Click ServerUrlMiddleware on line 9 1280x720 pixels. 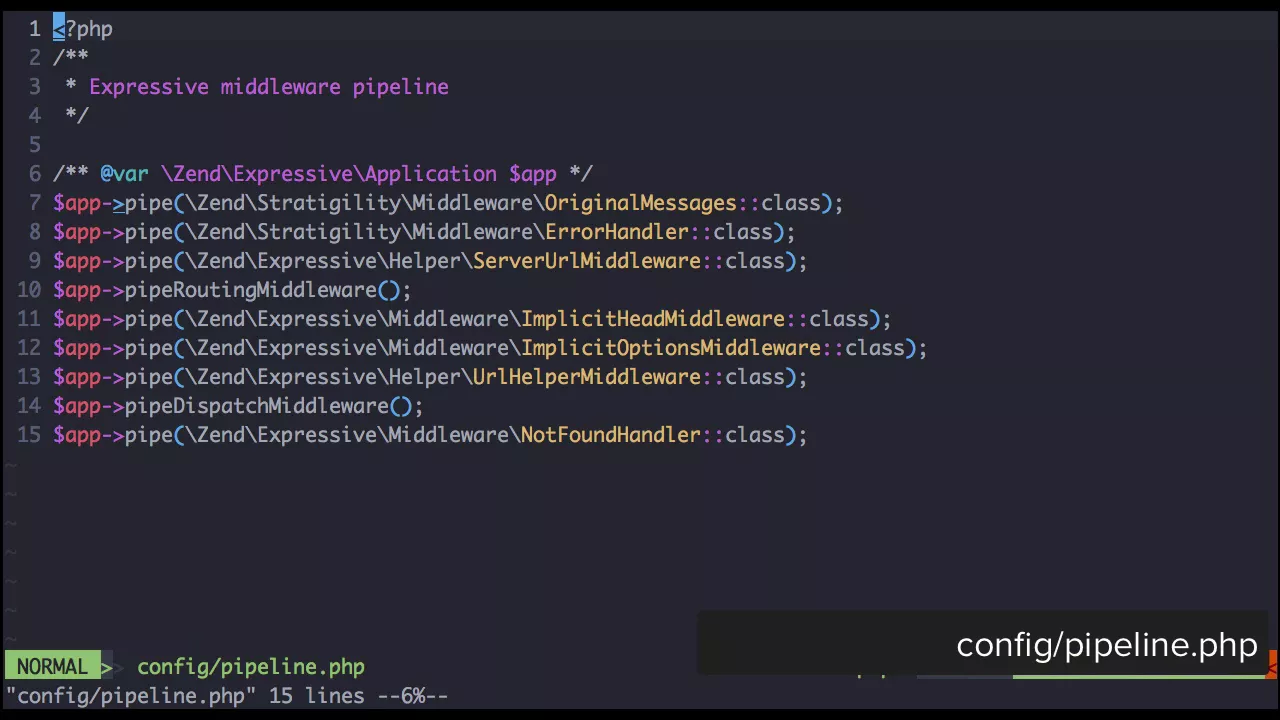pos(586,261)
